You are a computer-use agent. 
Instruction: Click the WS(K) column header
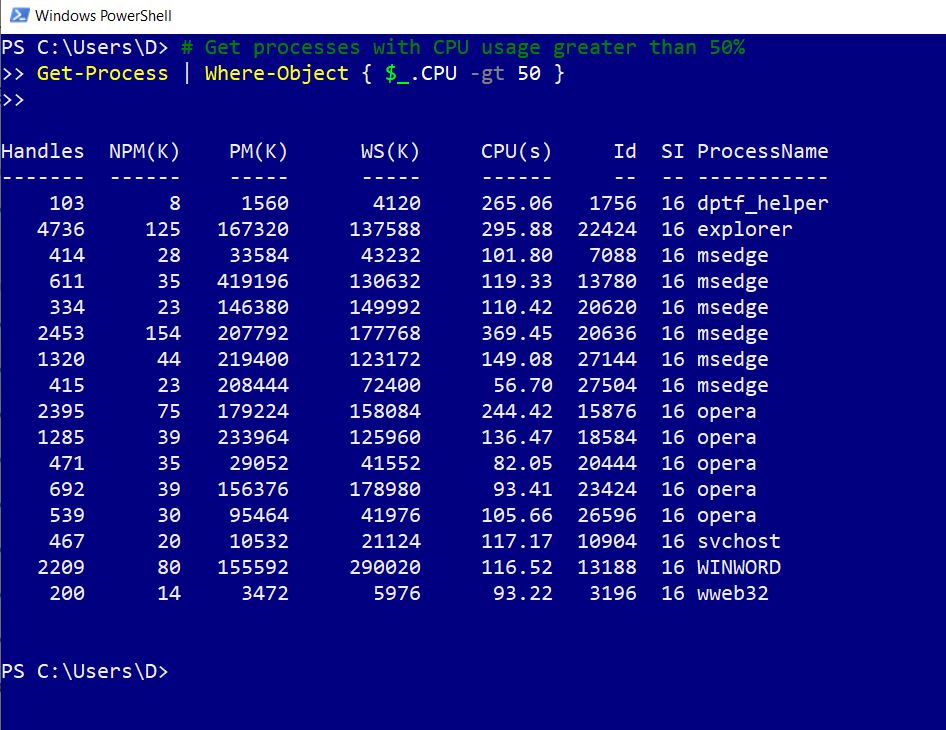(x=390, y=152)
